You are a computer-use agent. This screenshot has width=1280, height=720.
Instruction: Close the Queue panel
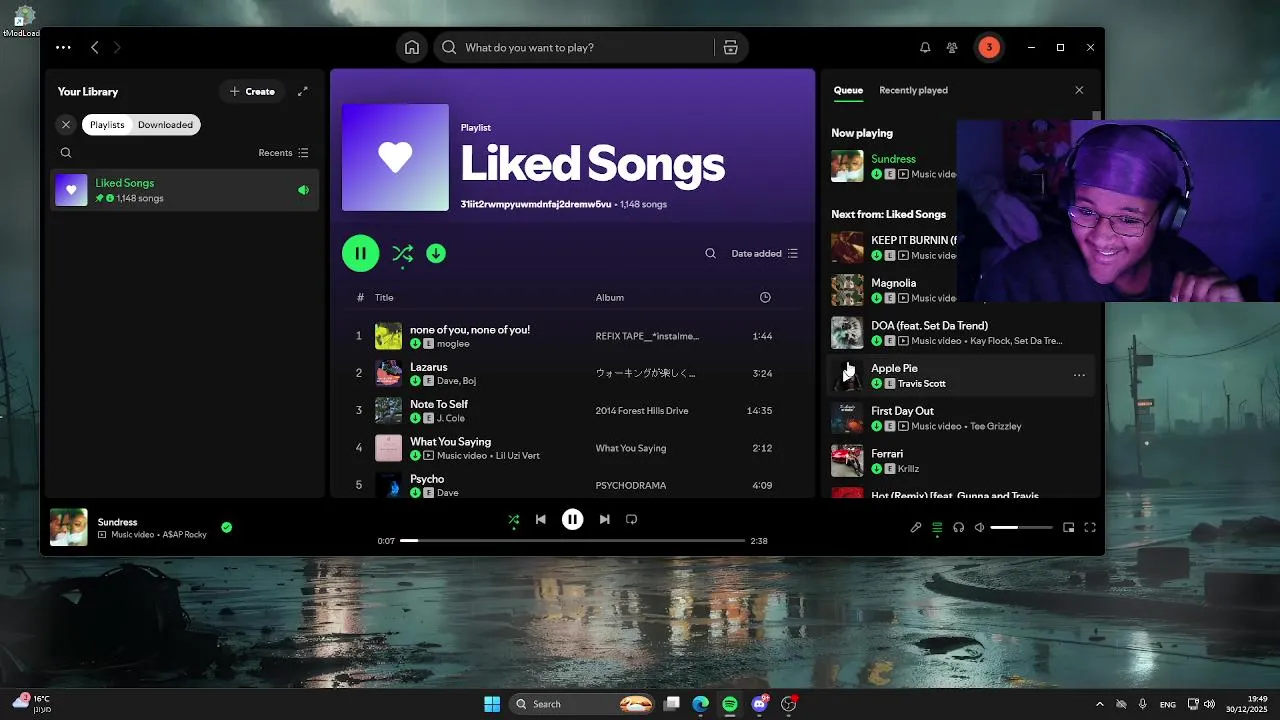1079,90
